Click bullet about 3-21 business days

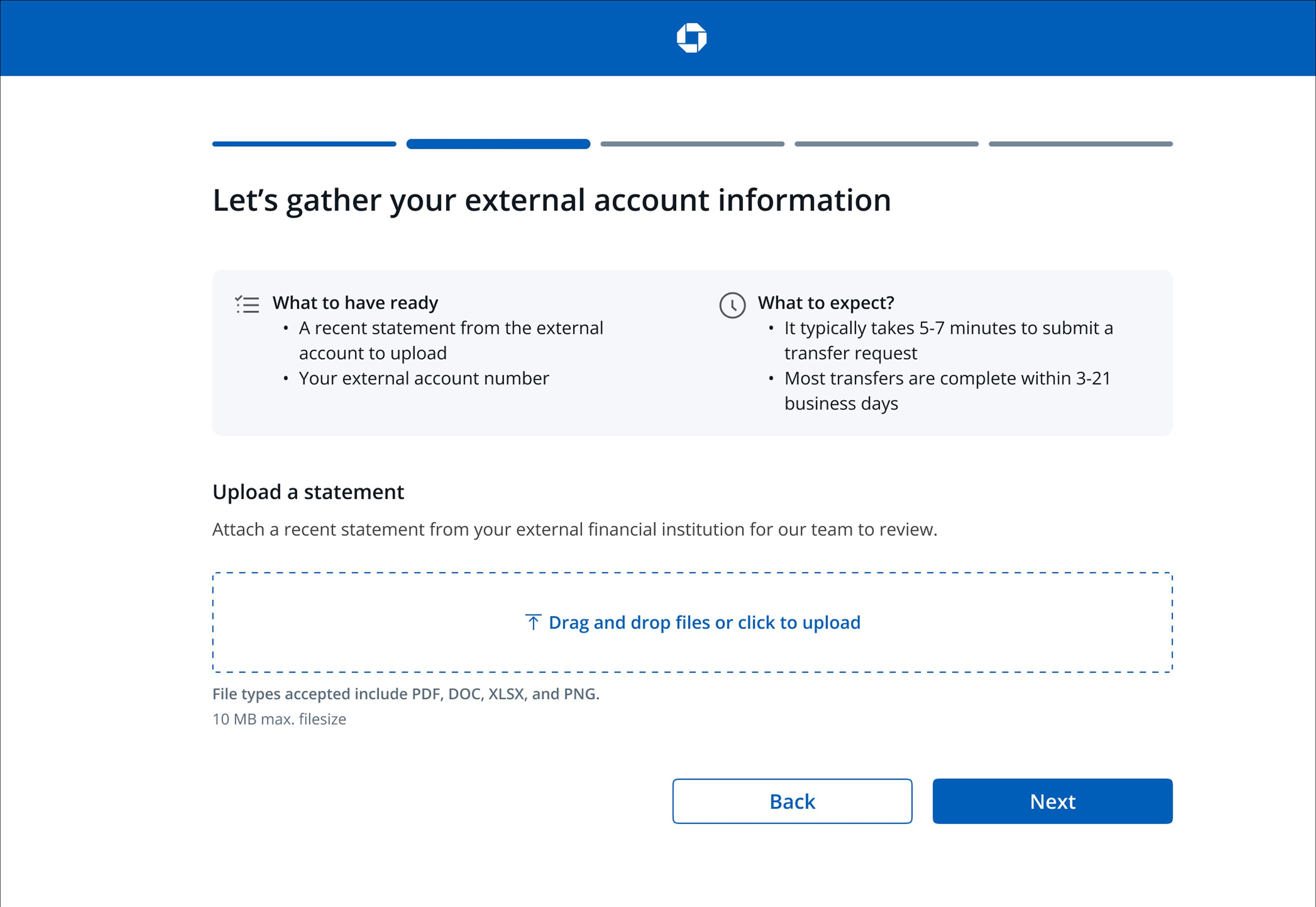[947, 391]
